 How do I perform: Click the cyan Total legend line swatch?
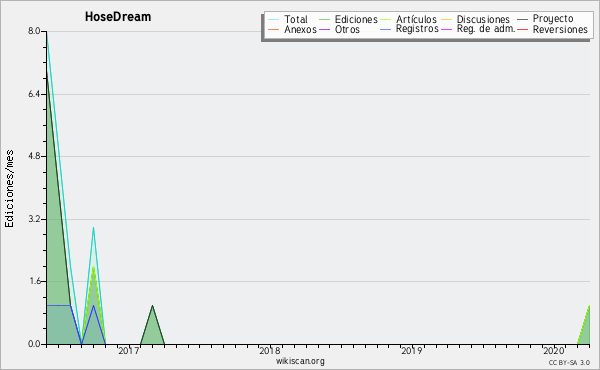274,20
